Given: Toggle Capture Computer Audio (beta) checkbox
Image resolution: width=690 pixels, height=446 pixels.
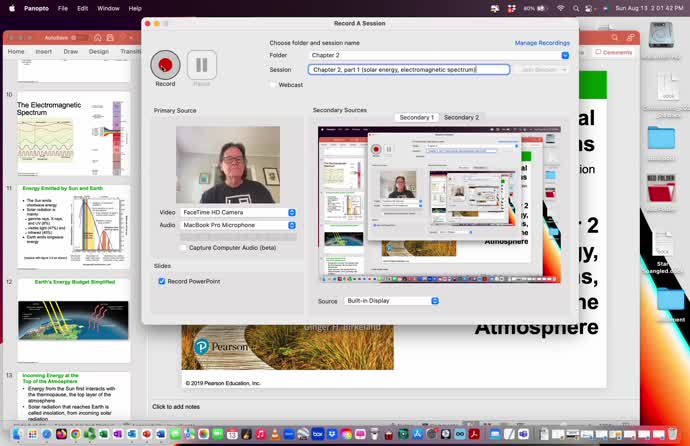Looking at the screenshot, I should 183,247.
